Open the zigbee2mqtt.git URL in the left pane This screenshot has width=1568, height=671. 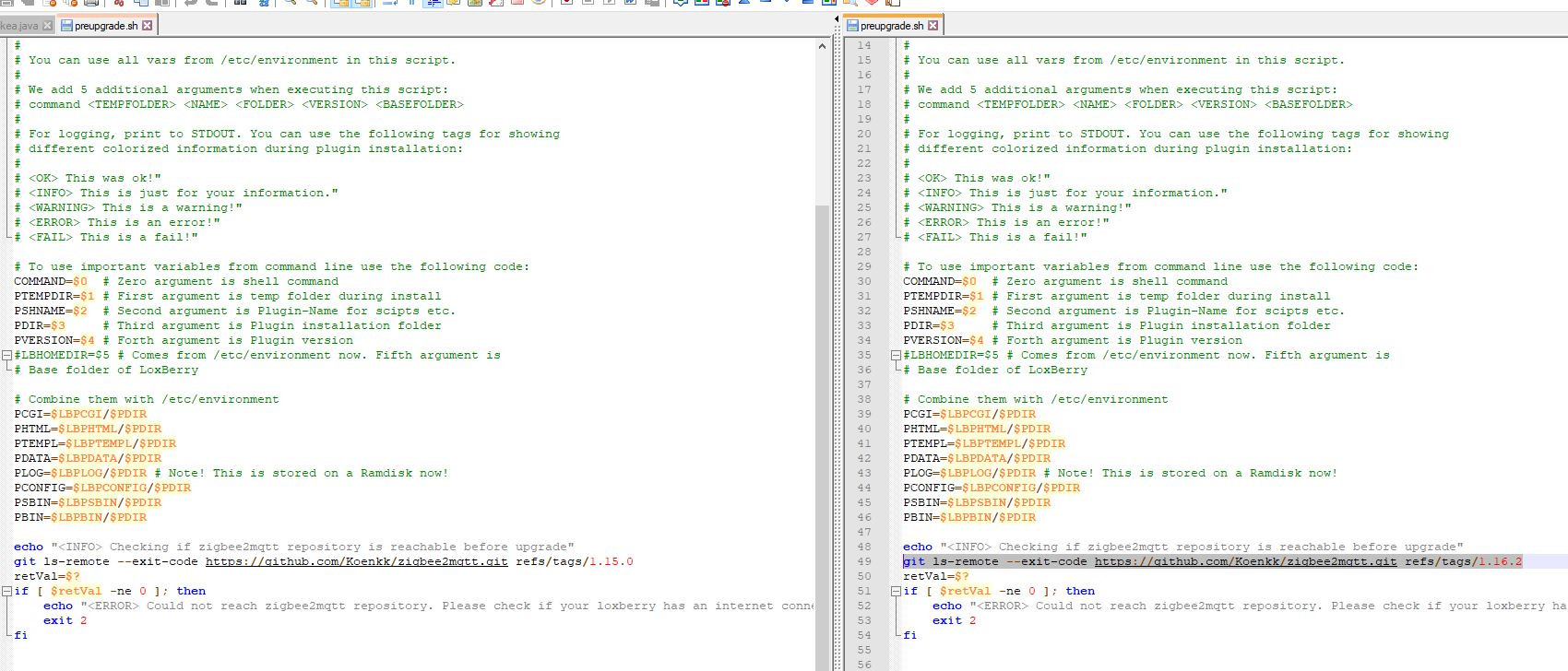point(356,561)
